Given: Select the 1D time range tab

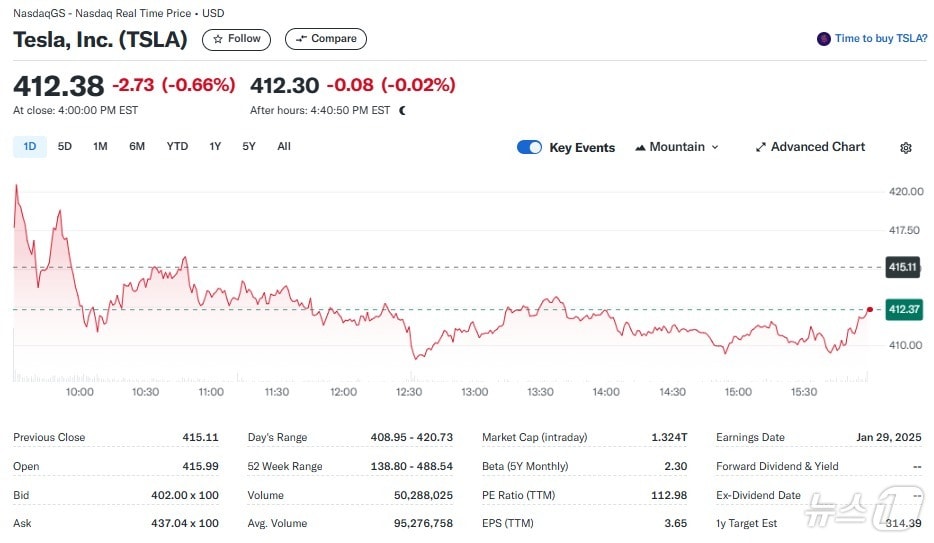Looking at the screenshot, I should [x=30, y=147].
